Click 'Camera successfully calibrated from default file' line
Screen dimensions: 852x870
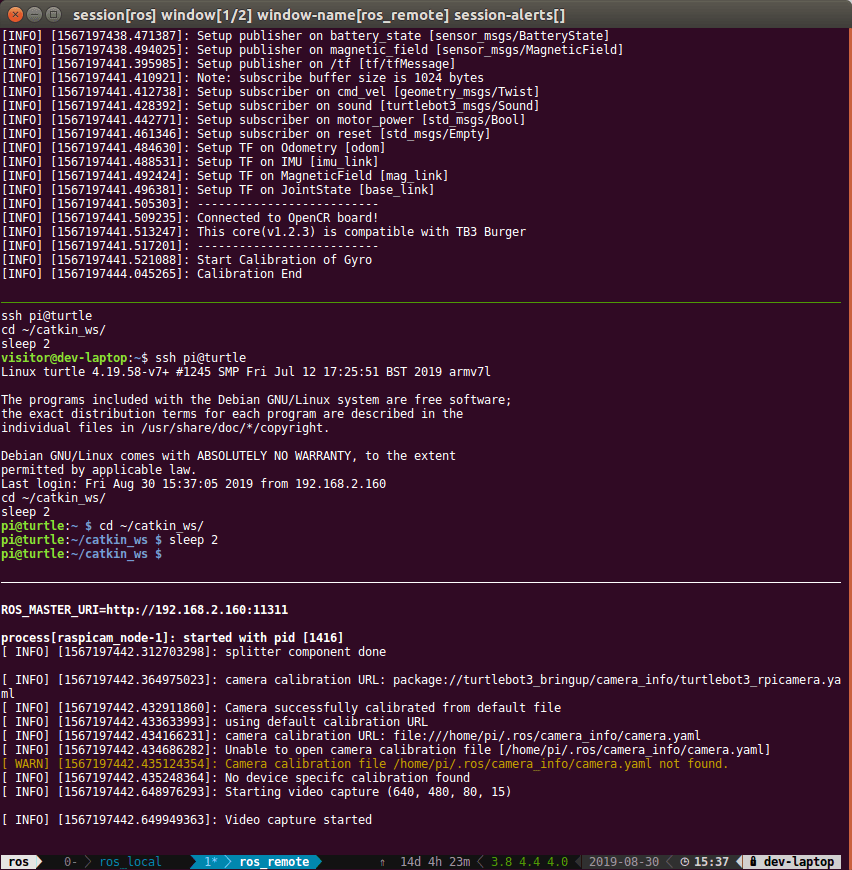point(281,708)
